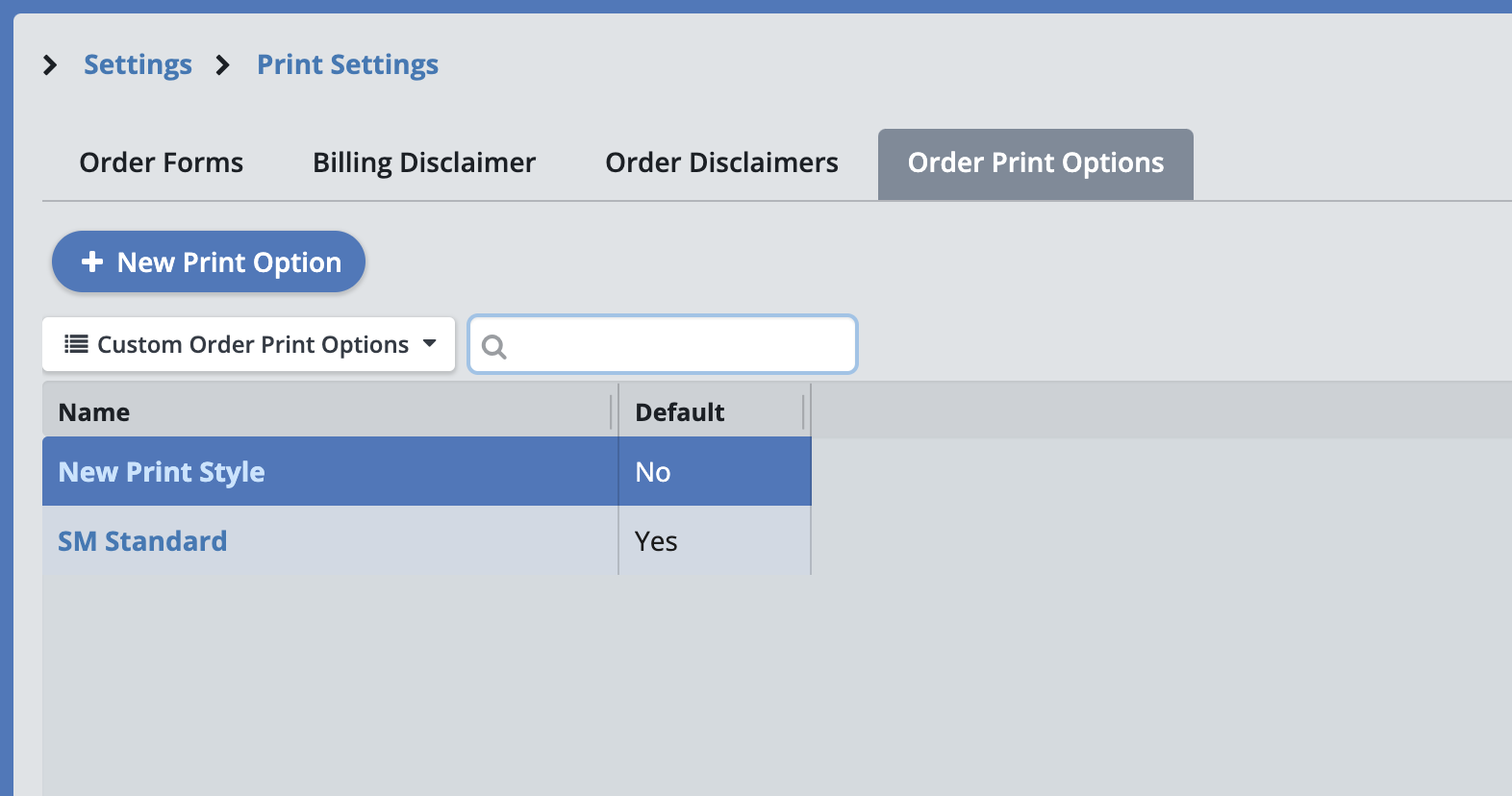
Task: Follow the Print Settings breadcrumb link
Action: (x=347, y=65)
